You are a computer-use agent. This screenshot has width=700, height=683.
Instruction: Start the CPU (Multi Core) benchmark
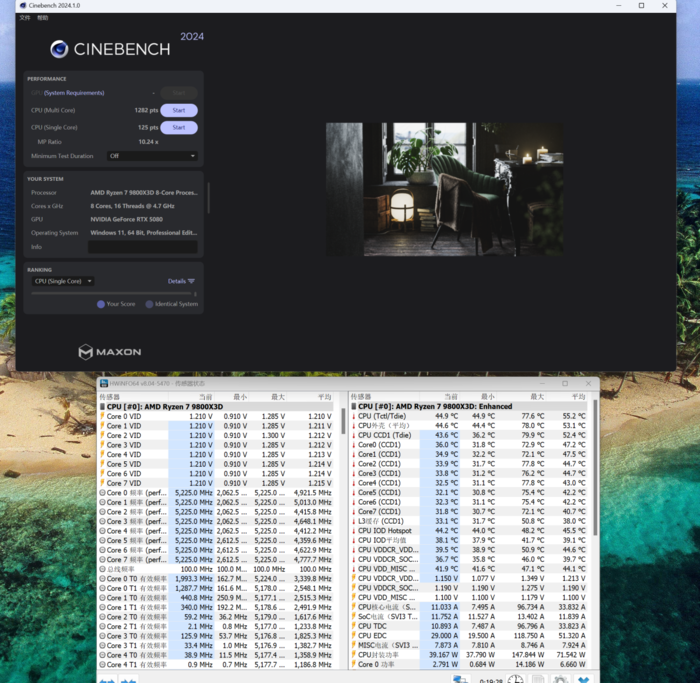(x=179, y=110)
